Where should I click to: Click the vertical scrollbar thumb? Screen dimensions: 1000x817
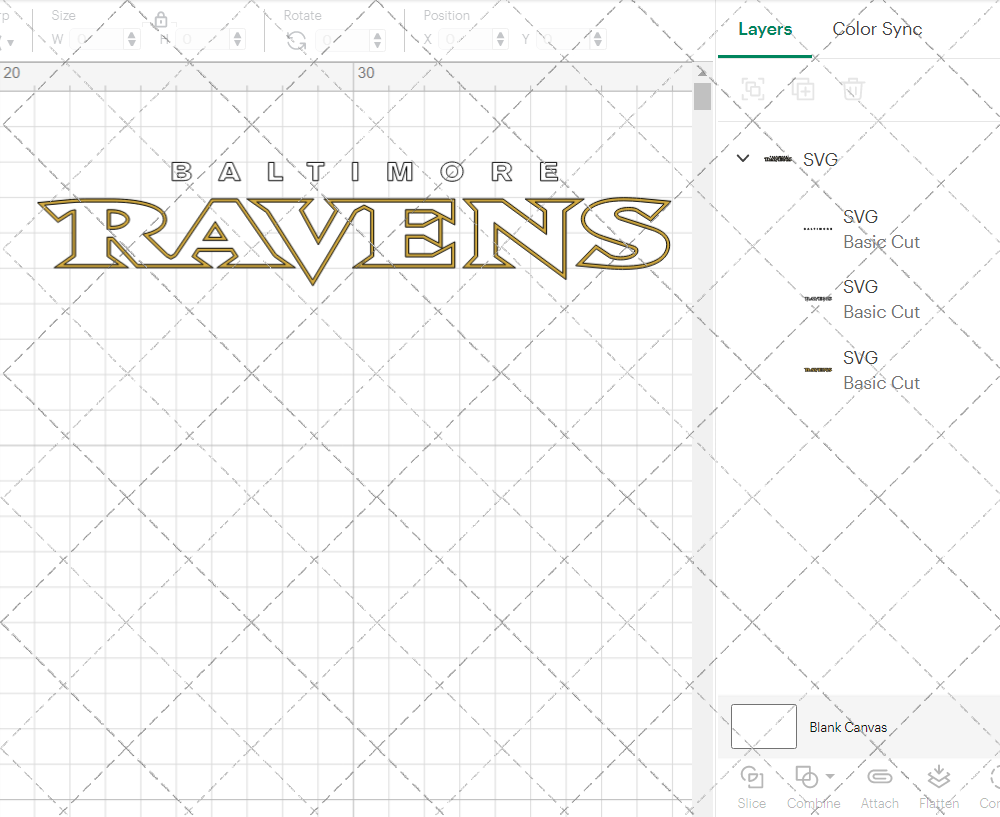702,96
